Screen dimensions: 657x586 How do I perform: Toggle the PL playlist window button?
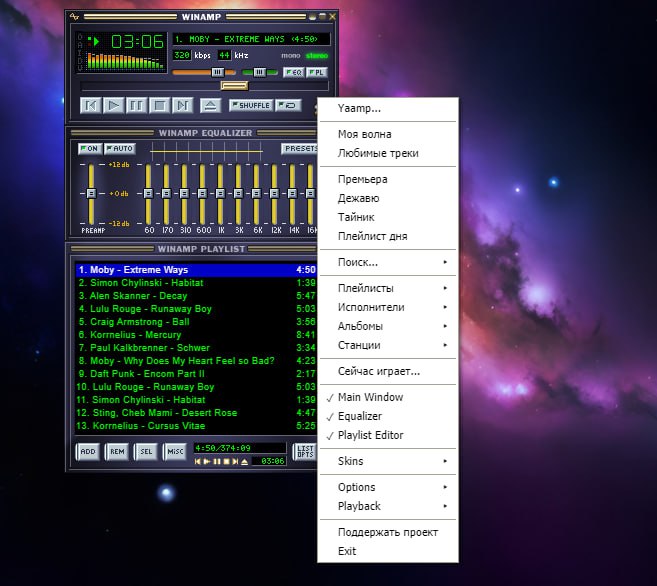pos(316,72)
